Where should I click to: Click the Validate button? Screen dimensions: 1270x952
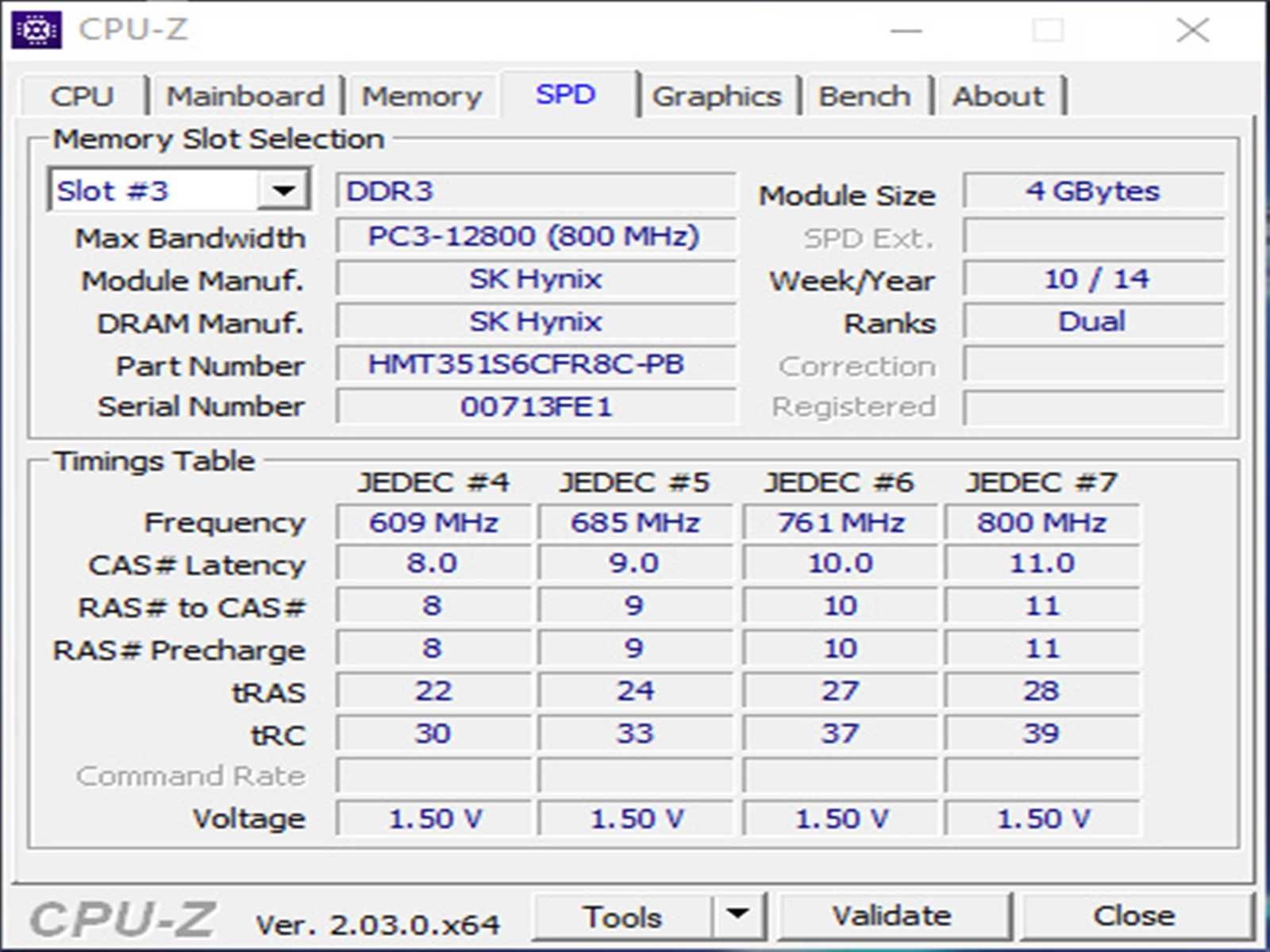(x=893, y=916)
